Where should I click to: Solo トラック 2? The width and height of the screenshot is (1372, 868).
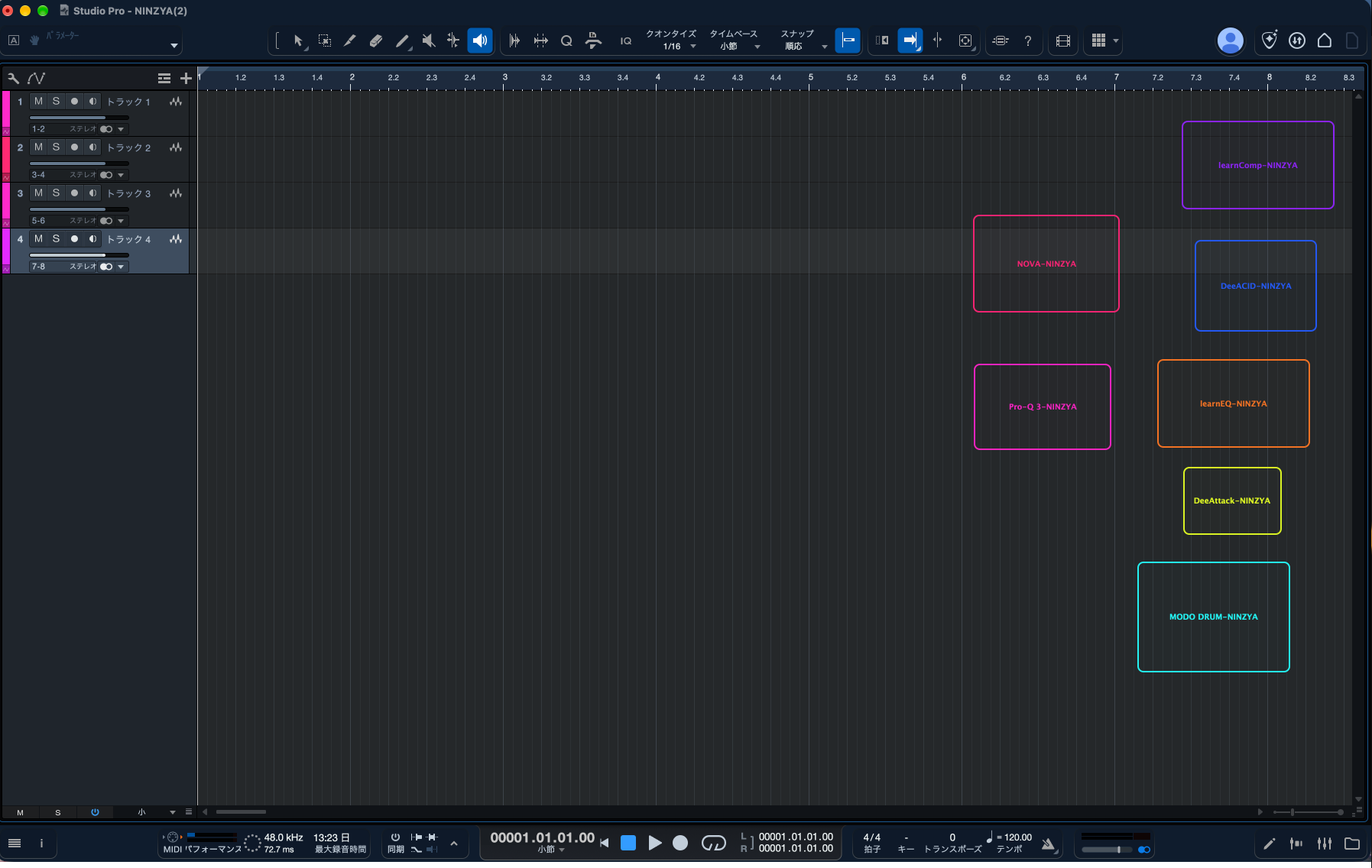56,147
